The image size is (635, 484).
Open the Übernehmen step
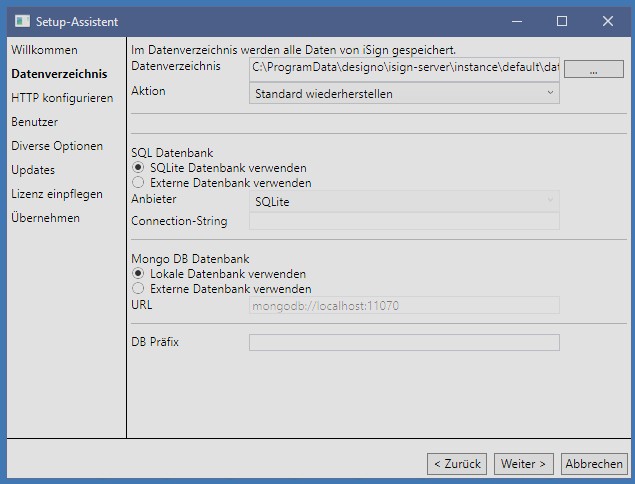point(45,217)
